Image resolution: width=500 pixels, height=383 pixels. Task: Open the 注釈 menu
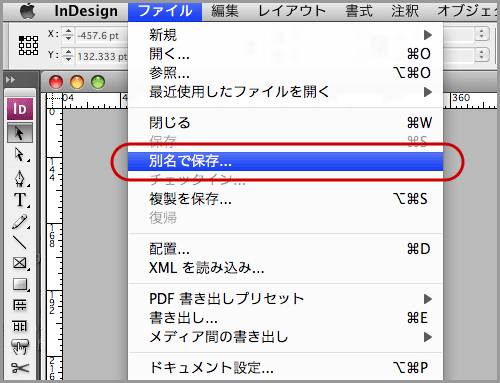pos(405,11)
